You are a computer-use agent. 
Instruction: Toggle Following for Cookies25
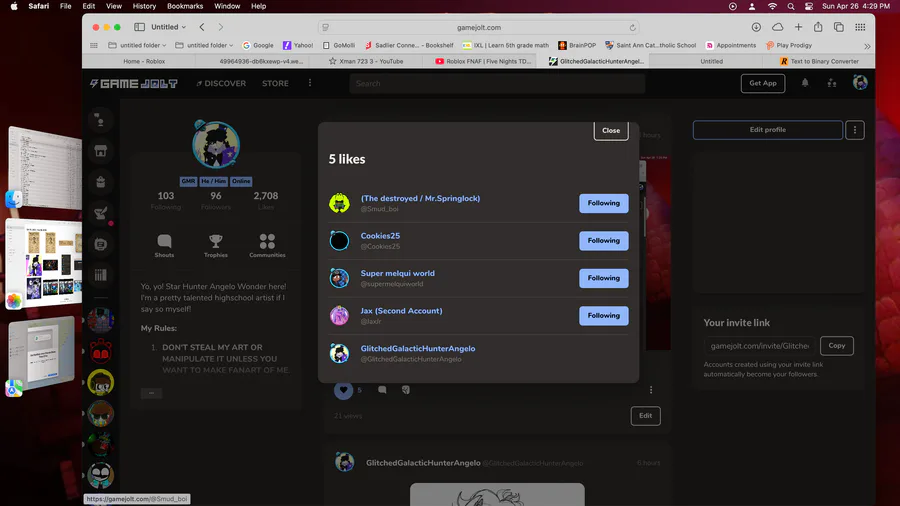pyautogui.click(x=603, y=241)
